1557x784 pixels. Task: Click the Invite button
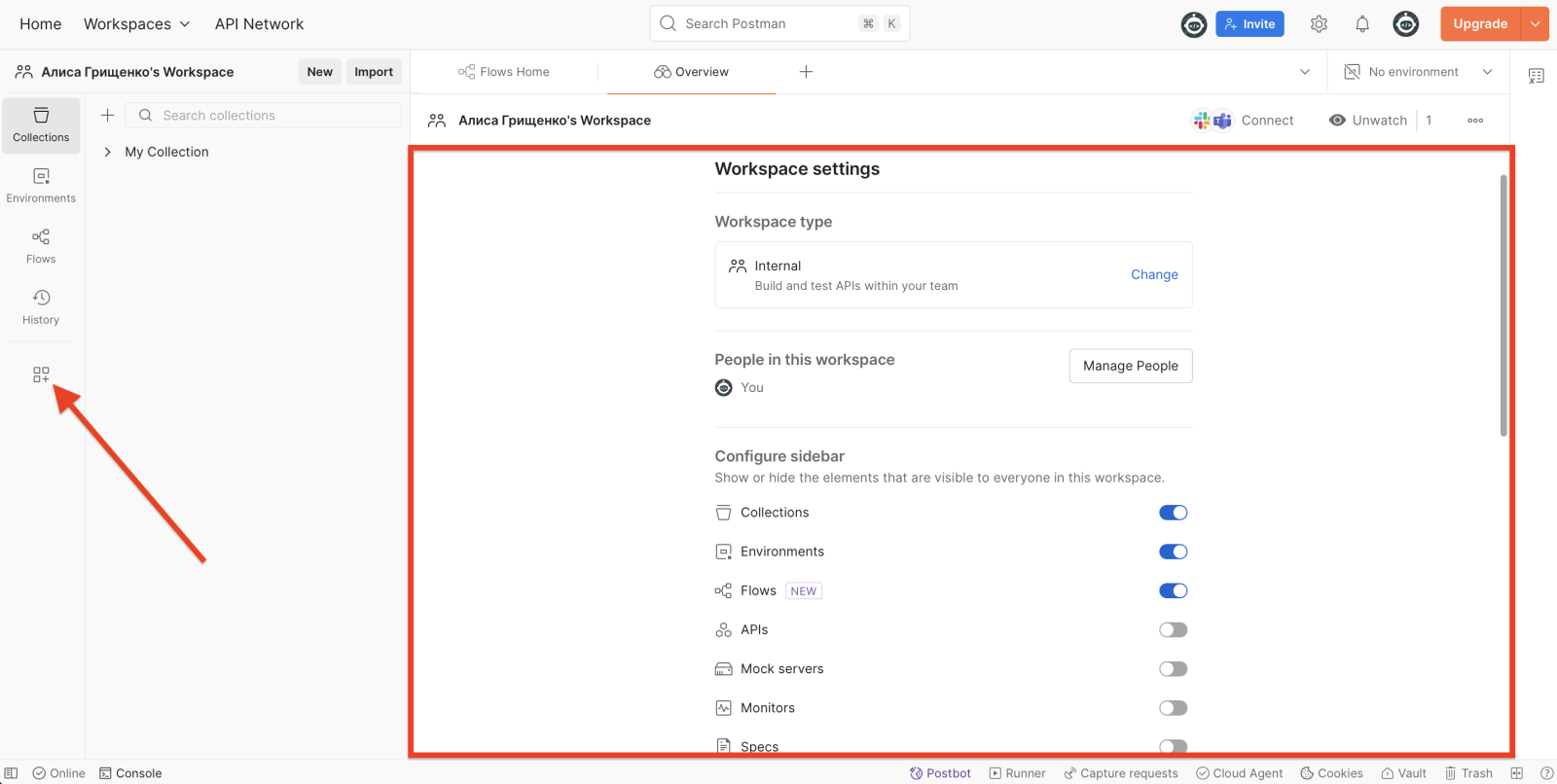1249,24
